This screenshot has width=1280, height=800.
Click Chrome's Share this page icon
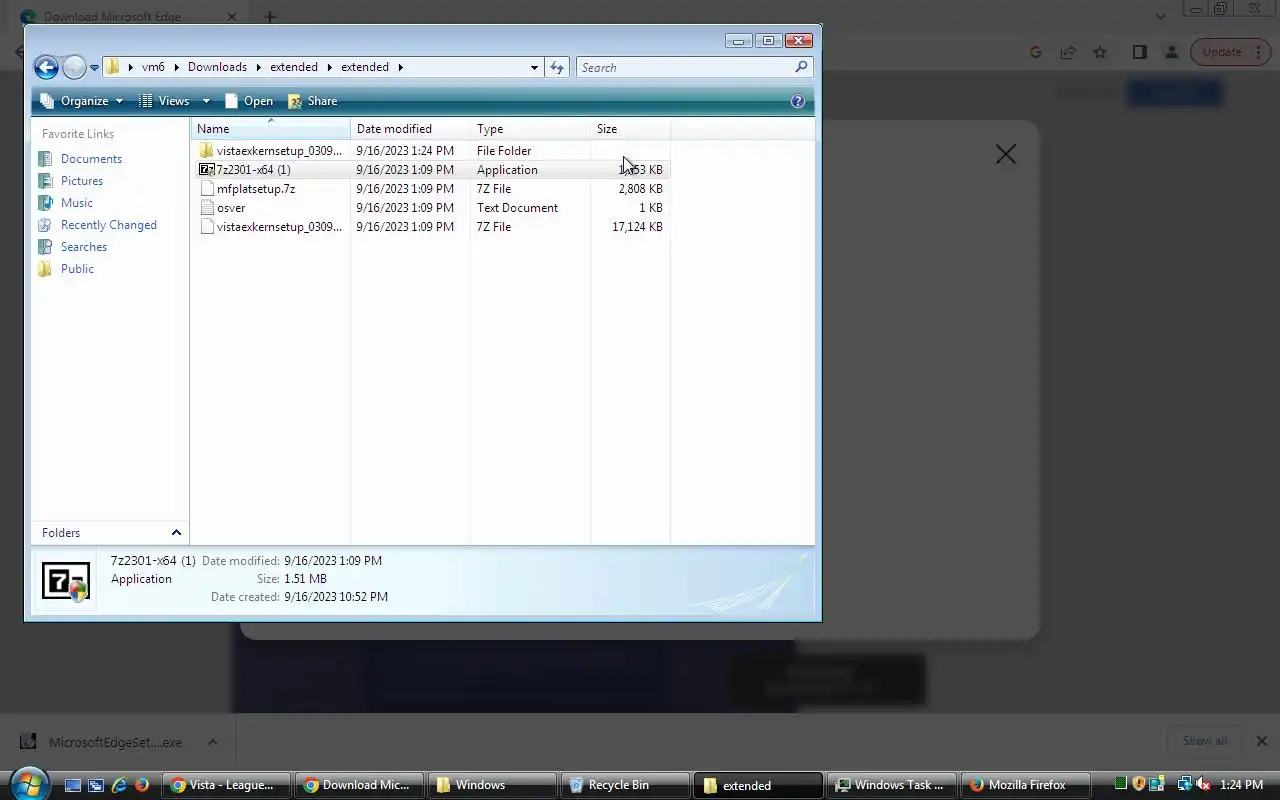[1068, 52]
